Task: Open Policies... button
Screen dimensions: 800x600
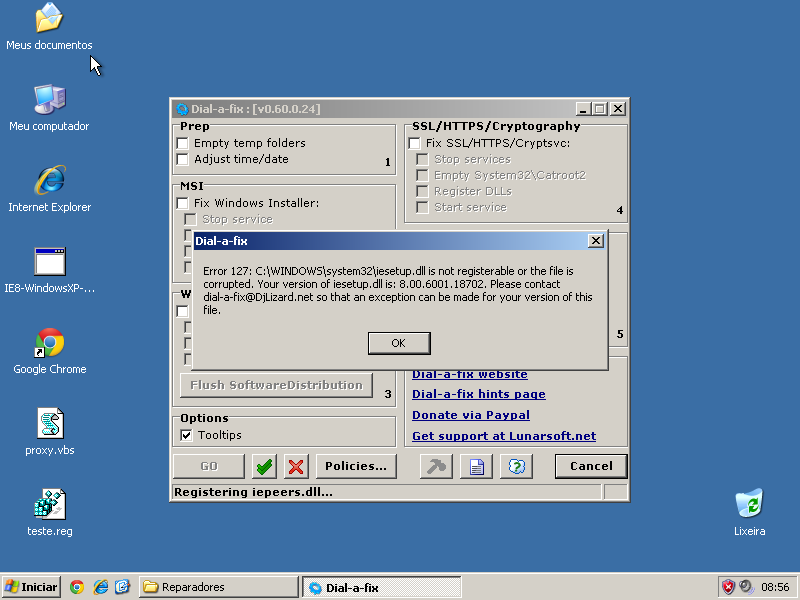Action: tap(356, 466)
